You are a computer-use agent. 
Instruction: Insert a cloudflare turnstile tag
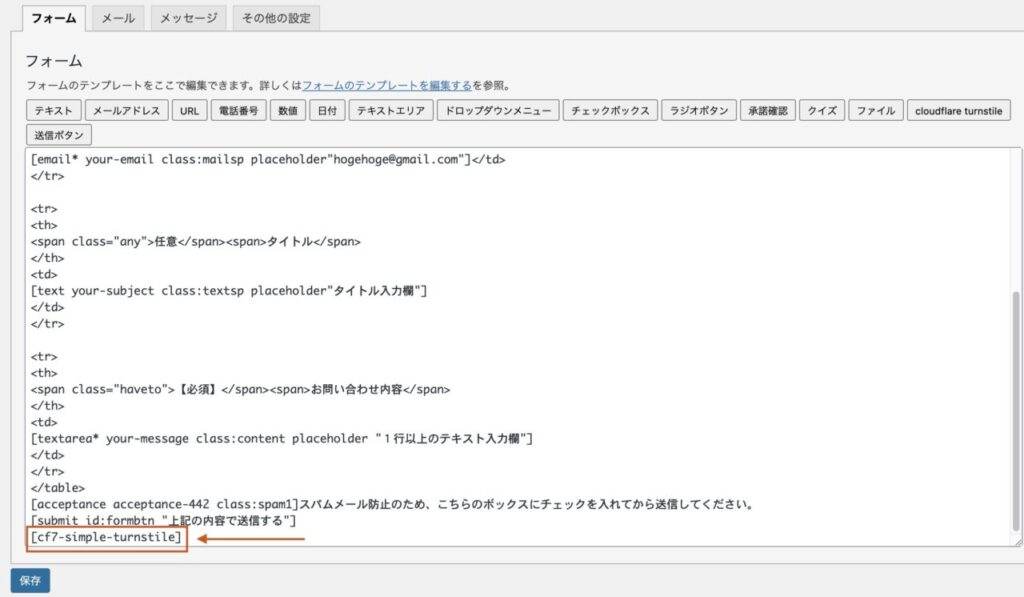pyautogui.click(x=959, y=110)
